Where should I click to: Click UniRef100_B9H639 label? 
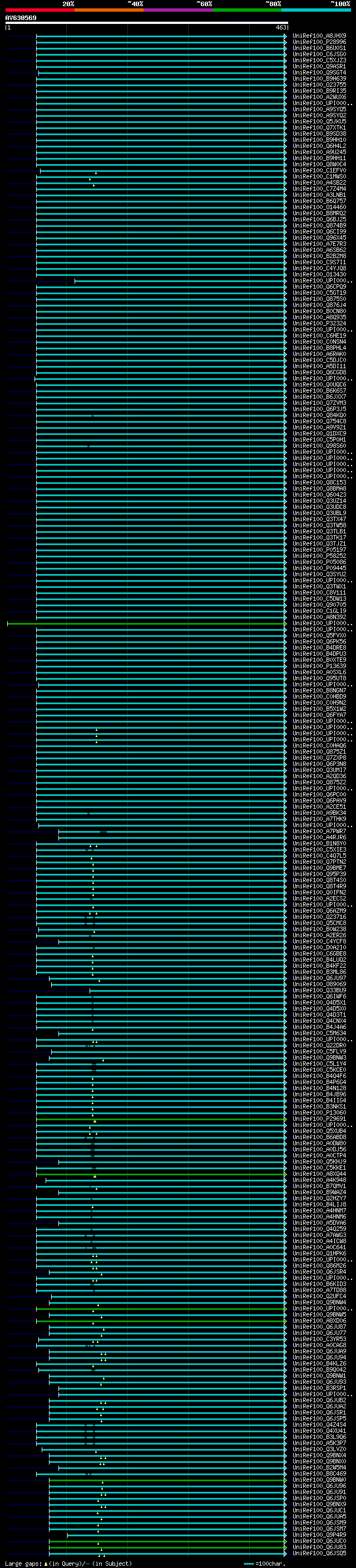(319, 78)
